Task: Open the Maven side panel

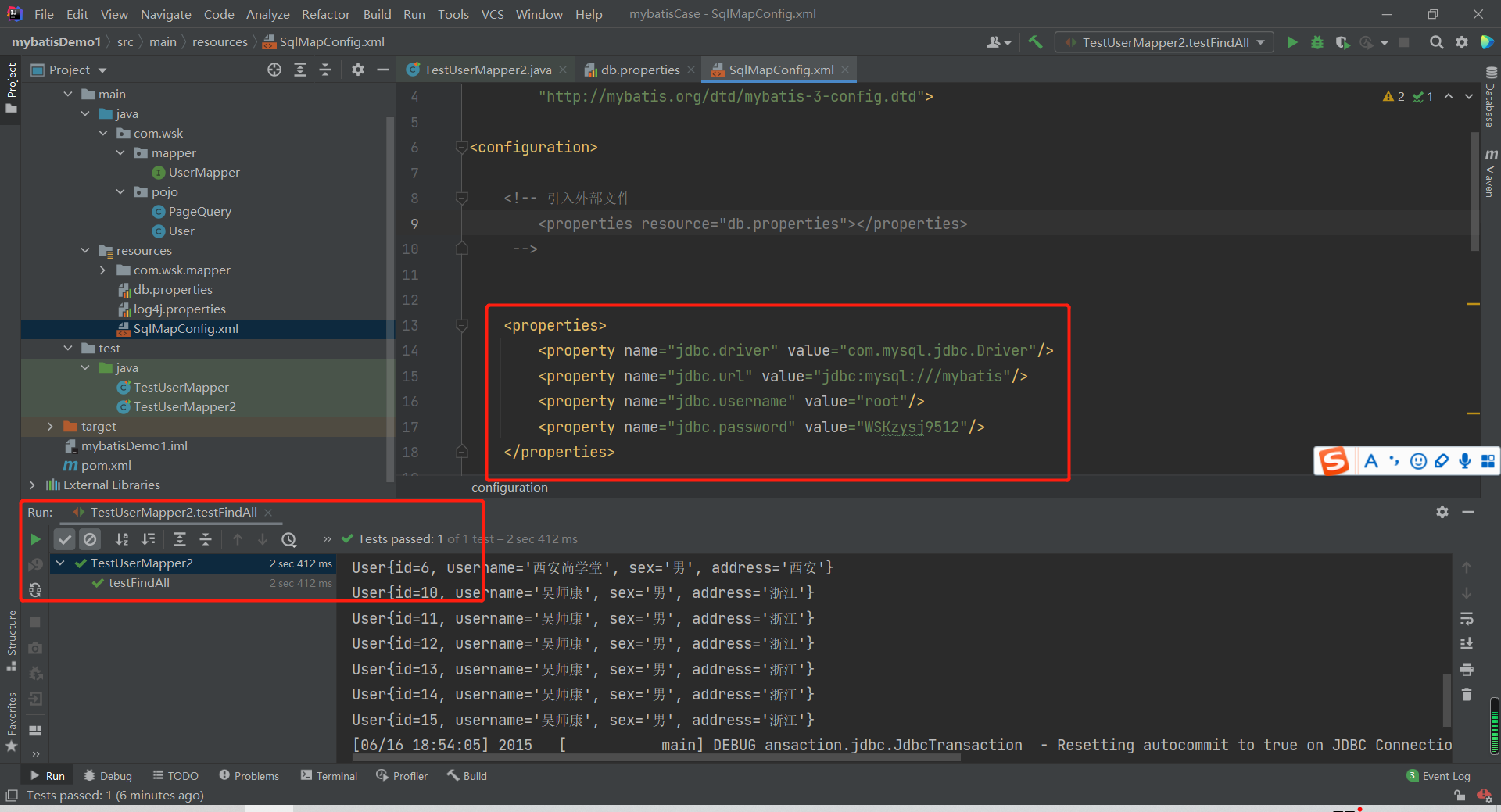Action: pos(1490,173)
